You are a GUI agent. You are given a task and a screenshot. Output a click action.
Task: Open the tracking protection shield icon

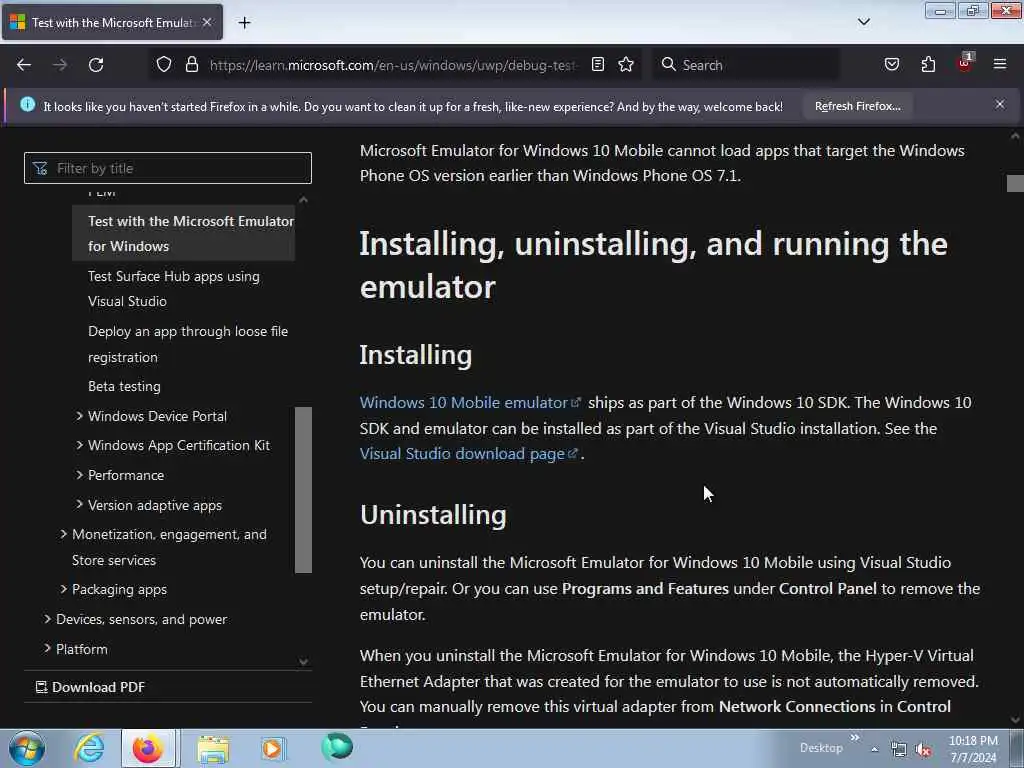[x=164, y=65]
